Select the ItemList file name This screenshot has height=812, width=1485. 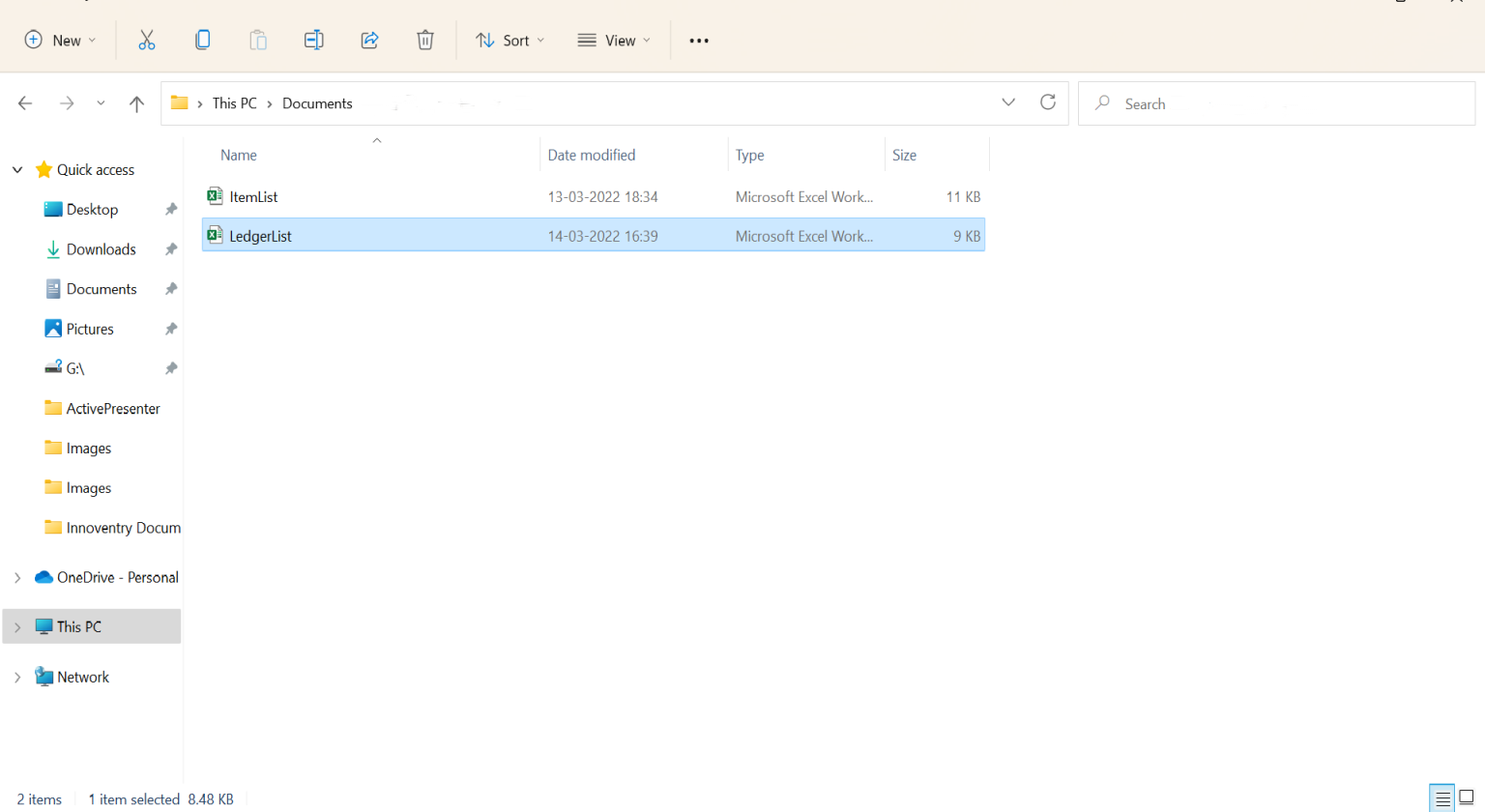pyautogui.click(x=253, y=197)
